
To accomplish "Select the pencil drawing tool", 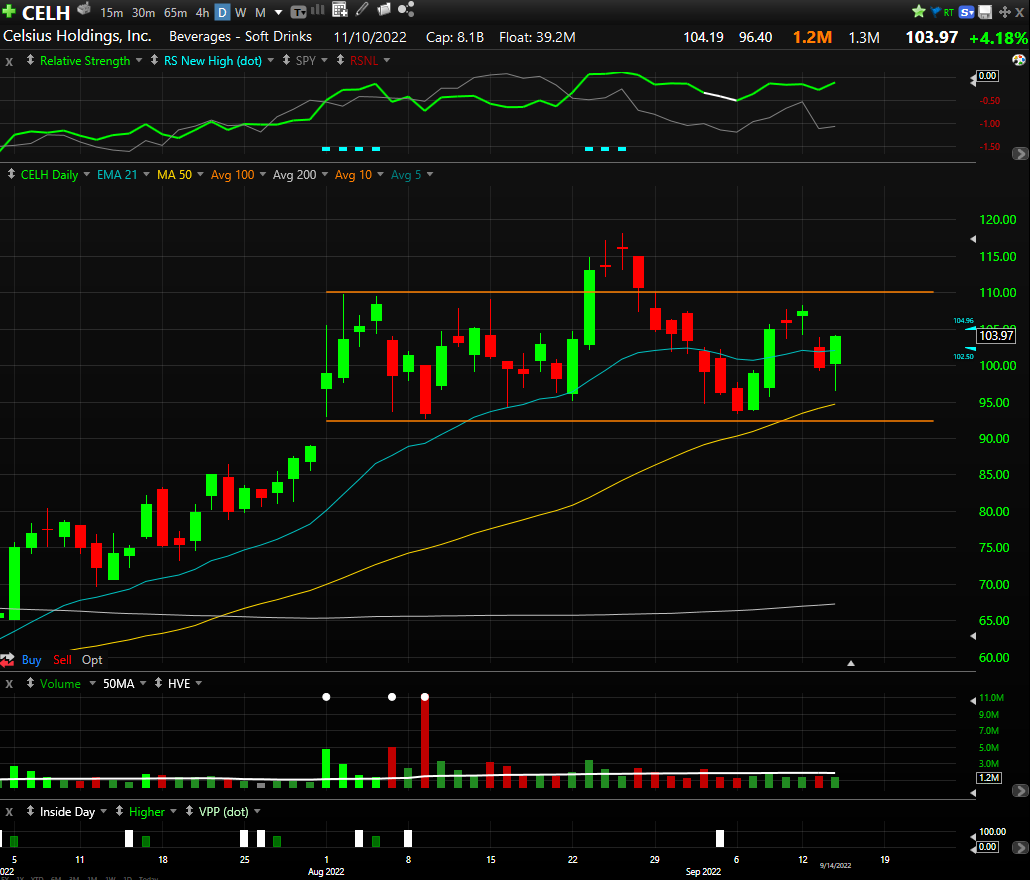I will tap(362, 9).
